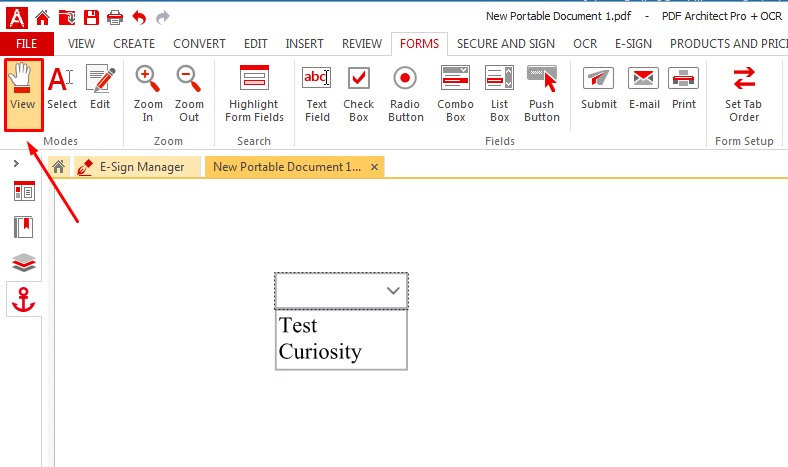Open the anchor destinations panel
Screen dimensions: 788x467
point(24,299)
